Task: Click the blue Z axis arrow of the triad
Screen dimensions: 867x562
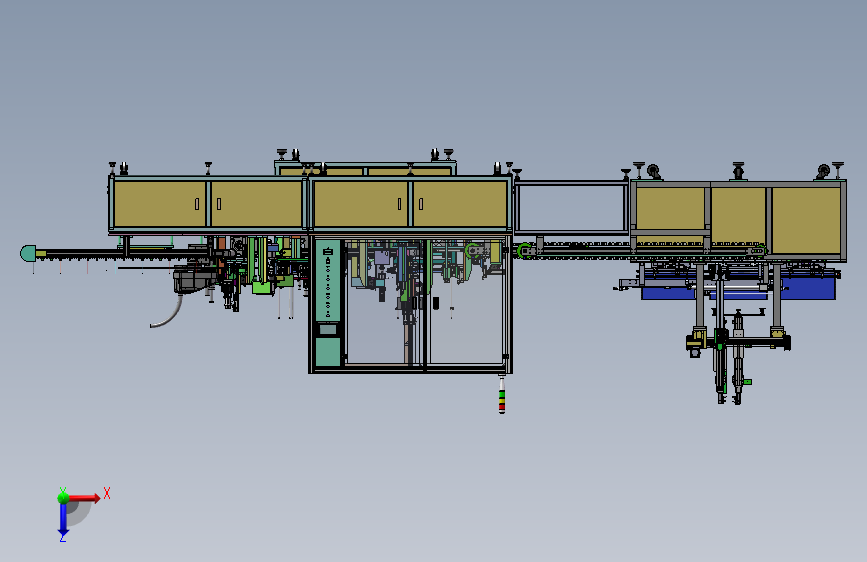Action: pyautogui.click(x=63, y=520)
